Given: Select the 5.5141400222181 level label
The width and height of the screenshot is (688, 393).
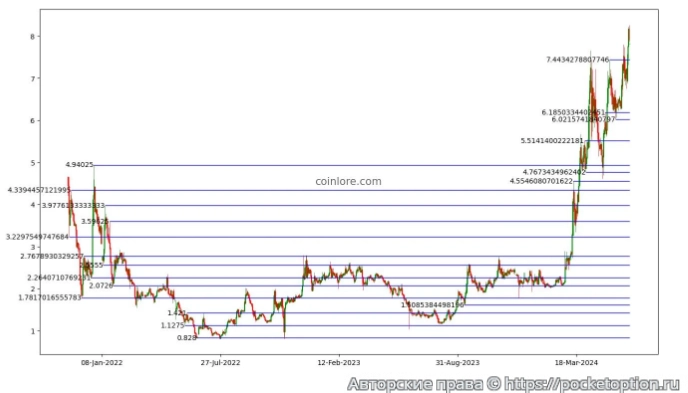Looking at the screenshot, I should pos(552,141).
